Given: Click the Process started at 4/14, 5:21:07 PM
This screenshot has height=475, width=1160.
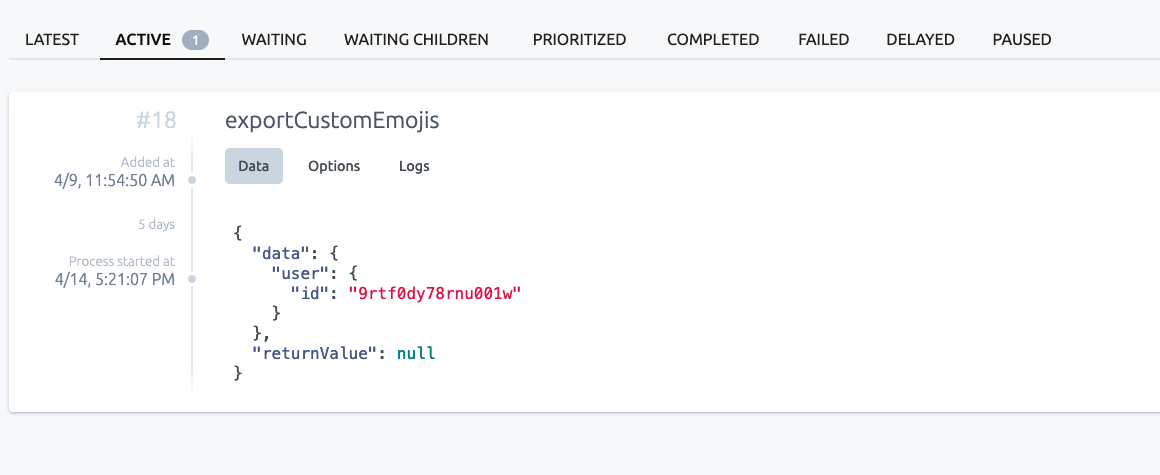Looking at the screenshot, I should (115, 279).
